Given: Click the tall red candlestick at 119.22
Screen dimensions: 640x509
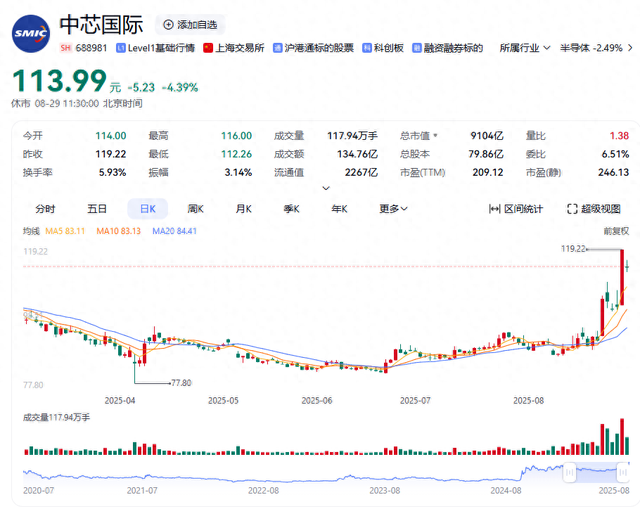Looking at the screenshot, I should click(622, 277).
